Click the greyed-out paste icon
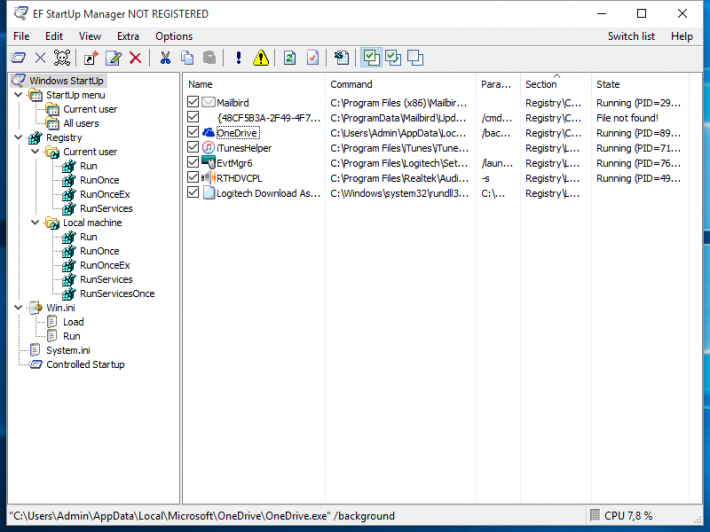710x532 pixels. tap(209, 58)
